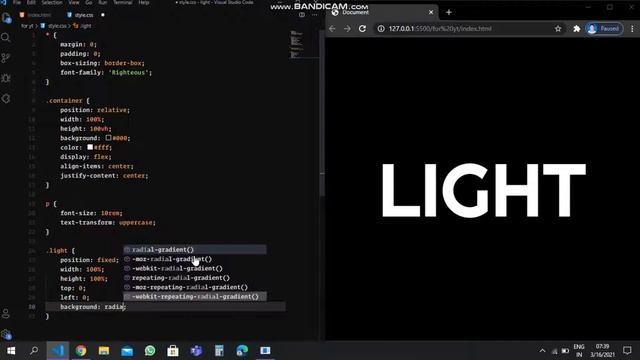
Task: Open the File menu
Action: (x=17, y=2)
